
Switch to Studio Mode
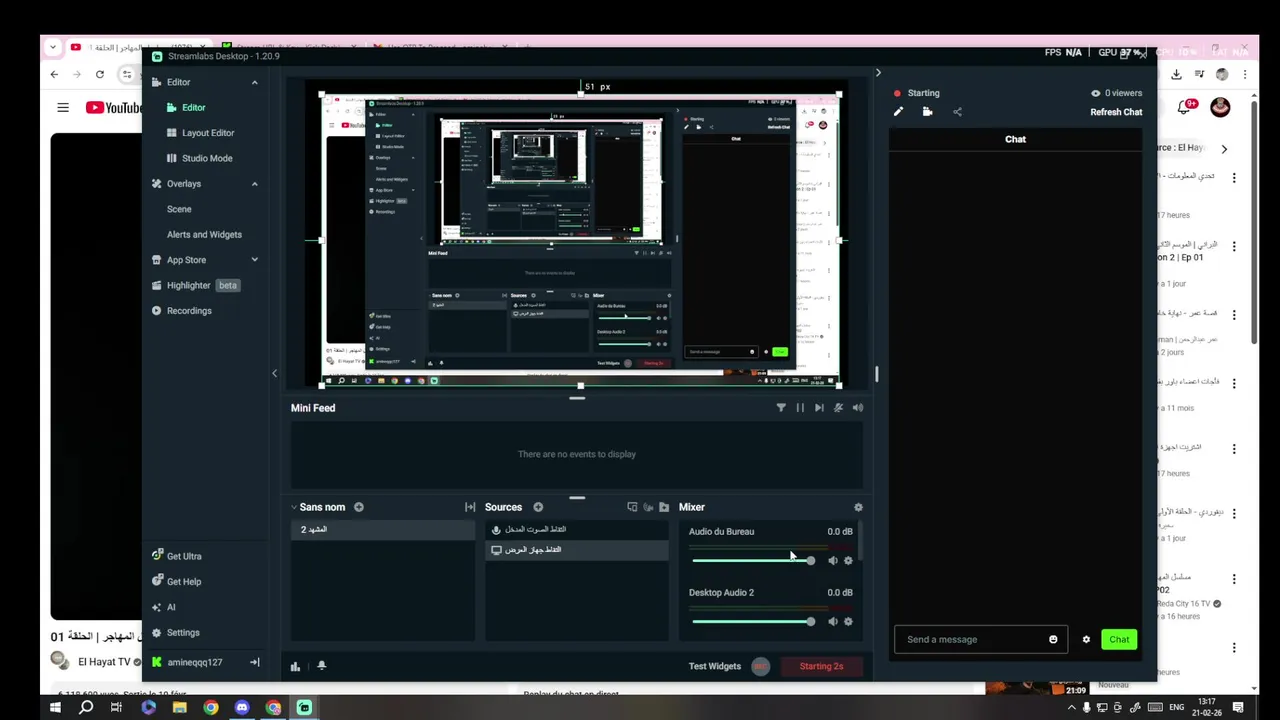199,158
